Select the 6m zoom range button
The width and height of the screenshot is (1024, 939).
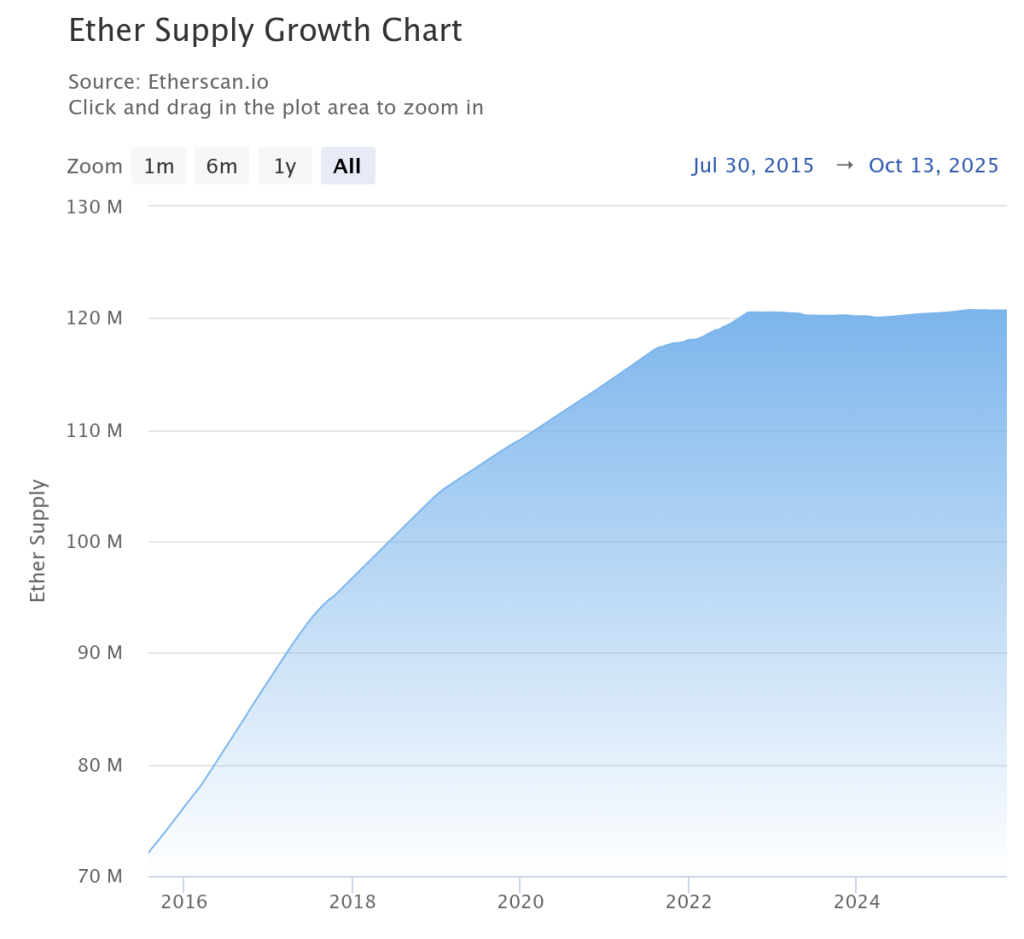(221, 166)
